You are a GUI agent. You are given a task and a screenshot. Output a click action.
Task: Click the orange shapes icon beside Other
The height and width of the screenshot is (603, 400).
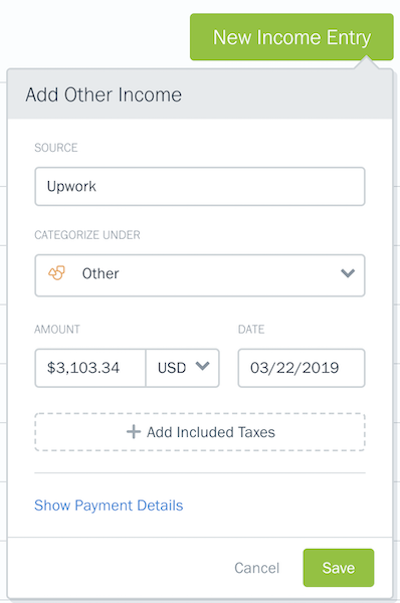(x=57, y=273)
